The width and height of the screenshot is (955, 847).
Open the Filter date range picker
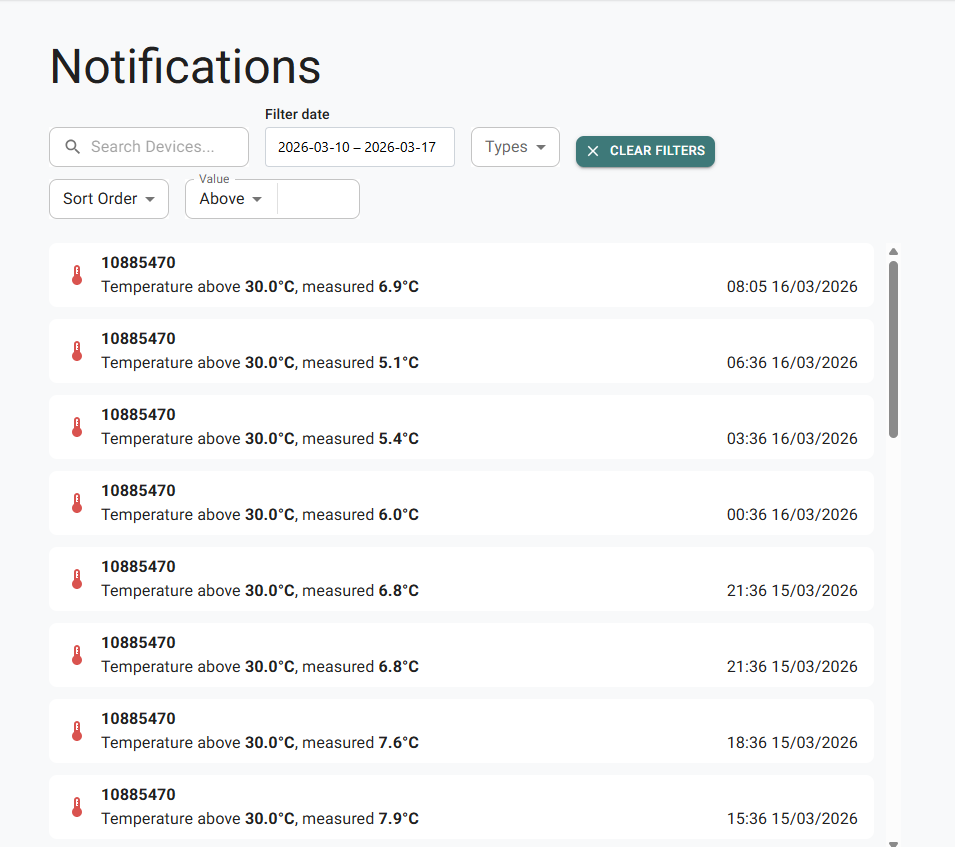pos(359,147)
